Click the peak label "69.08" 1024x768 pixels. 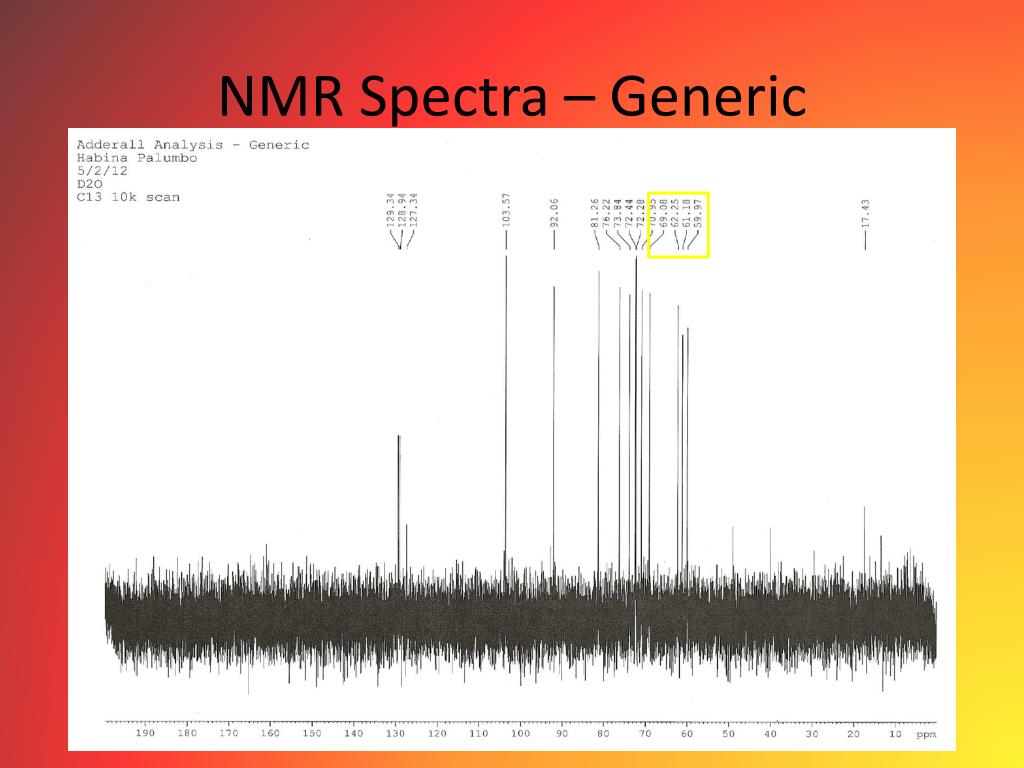[664, 213]
